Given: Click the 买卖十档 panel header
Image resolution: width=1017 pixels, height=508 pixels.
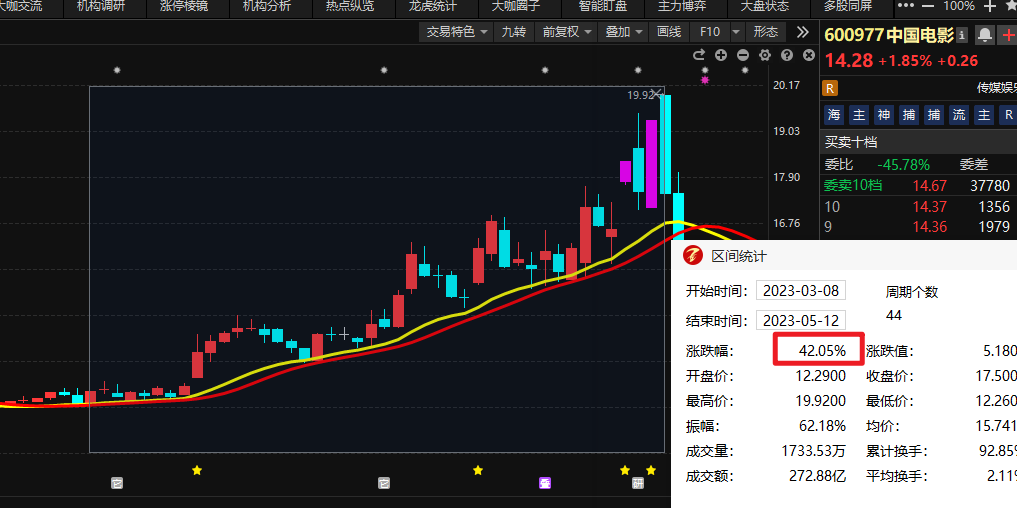Looking at the screenshot, I should pyautogui.click(x=919, y=142).
